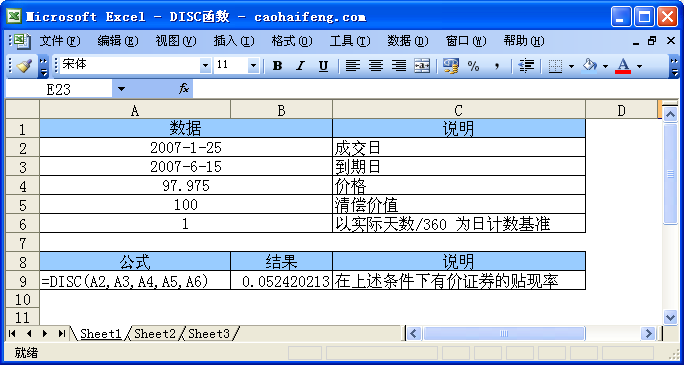Open the font name dropdown 宋体
Image resolution: width=684 pixels, height=365 pixels.
(205, 66)
